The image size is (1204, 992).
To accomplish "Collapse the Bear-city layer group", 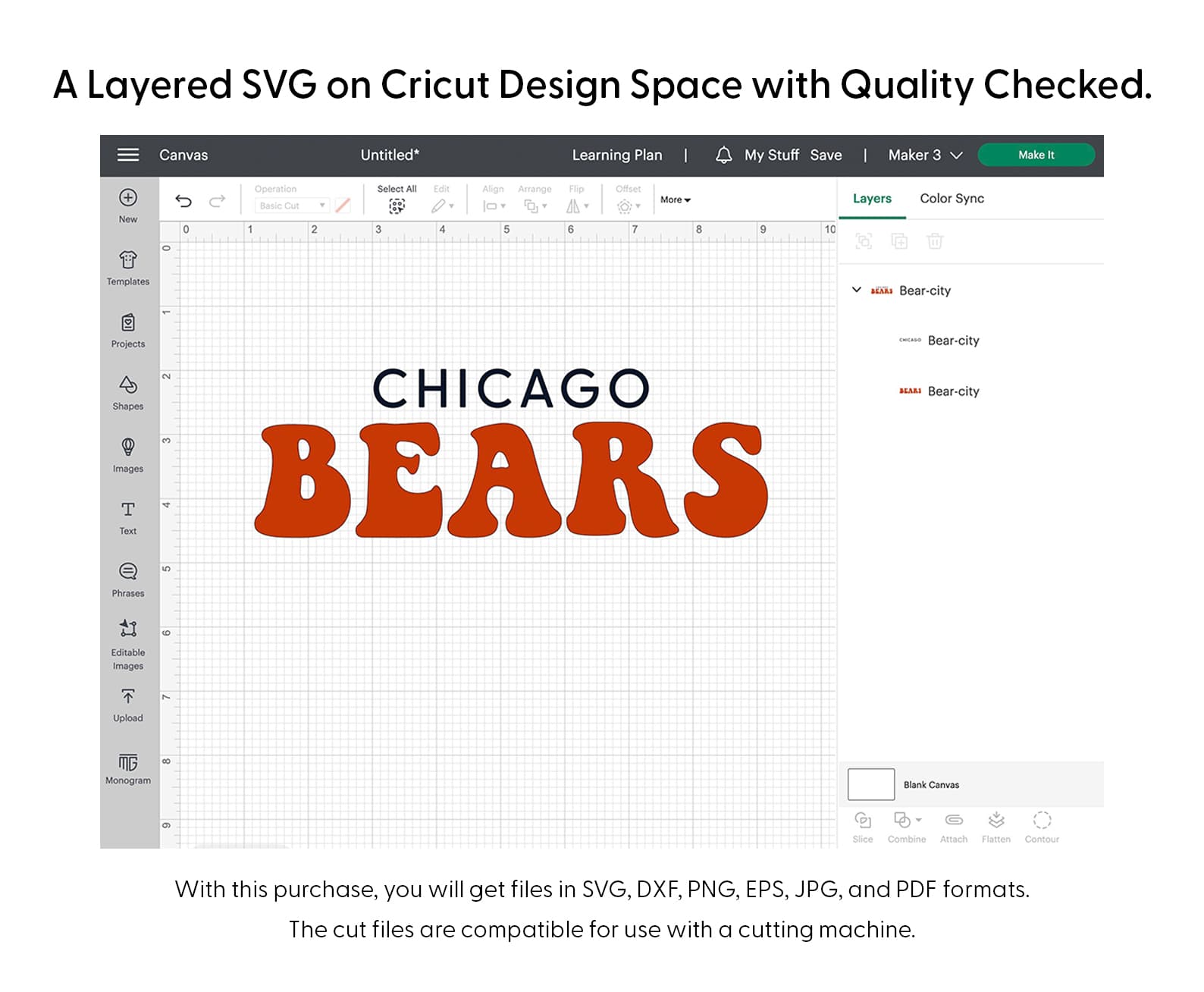I will coord(857,290).
